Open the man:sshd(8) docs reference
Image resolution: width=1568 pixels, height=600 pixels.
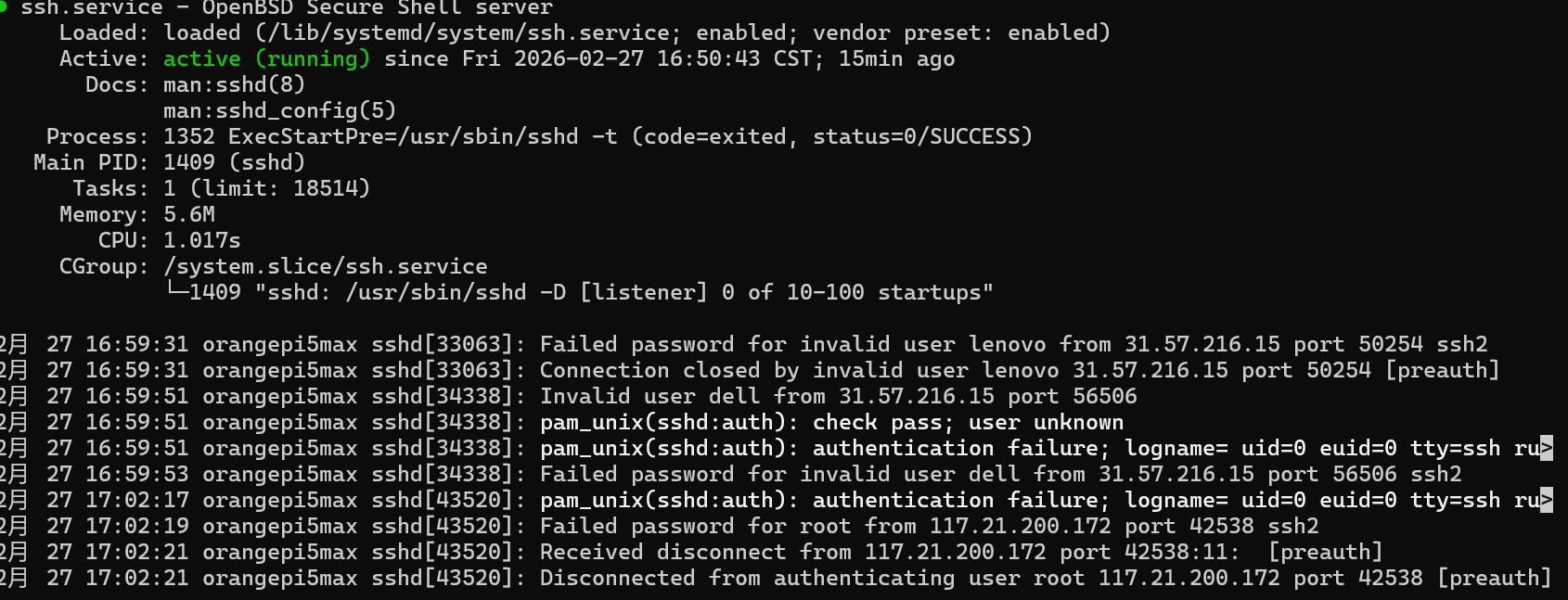pyautogui.click(x=234, y=85)
